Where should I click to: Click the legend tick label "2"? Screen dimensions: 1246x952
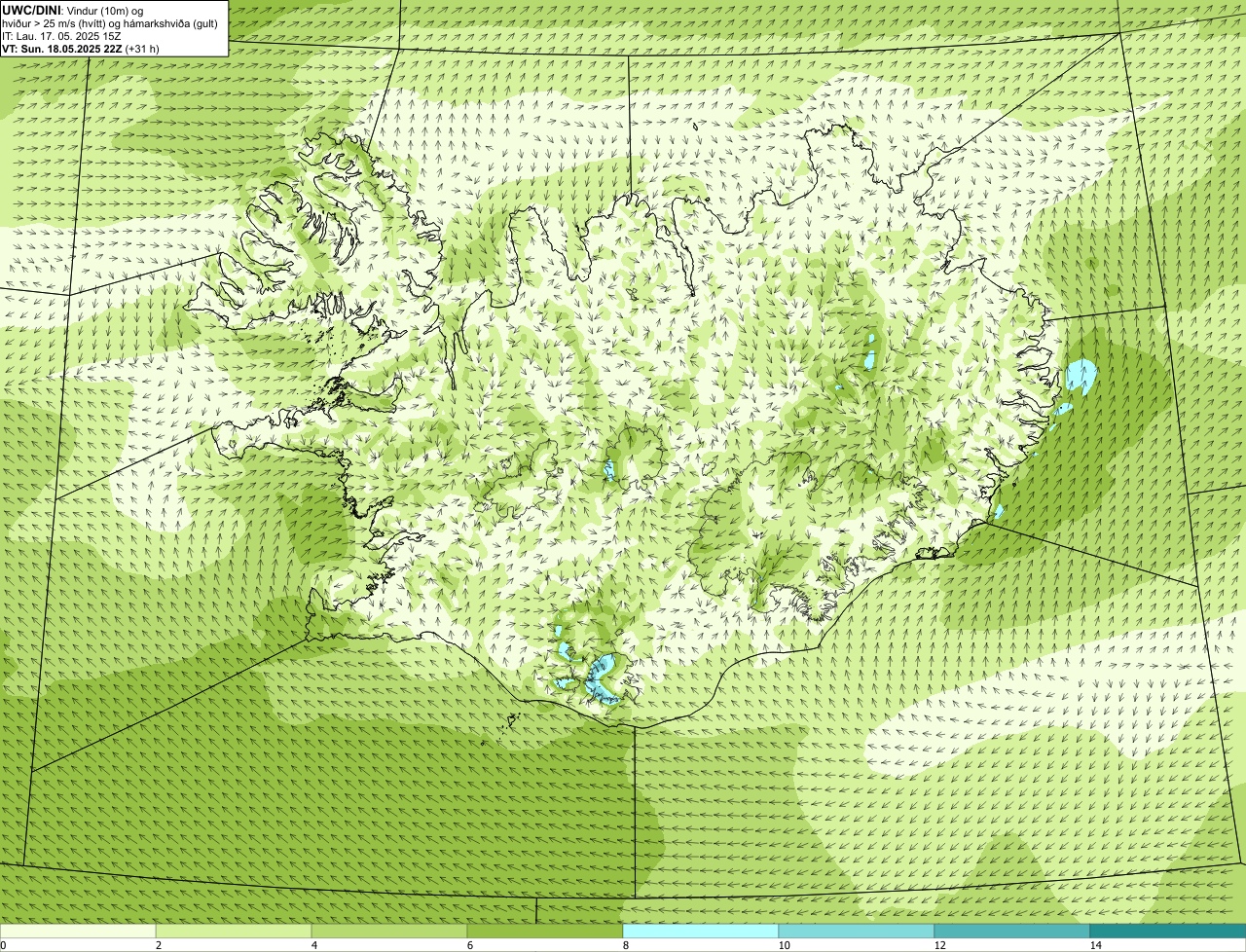point(158,945)
